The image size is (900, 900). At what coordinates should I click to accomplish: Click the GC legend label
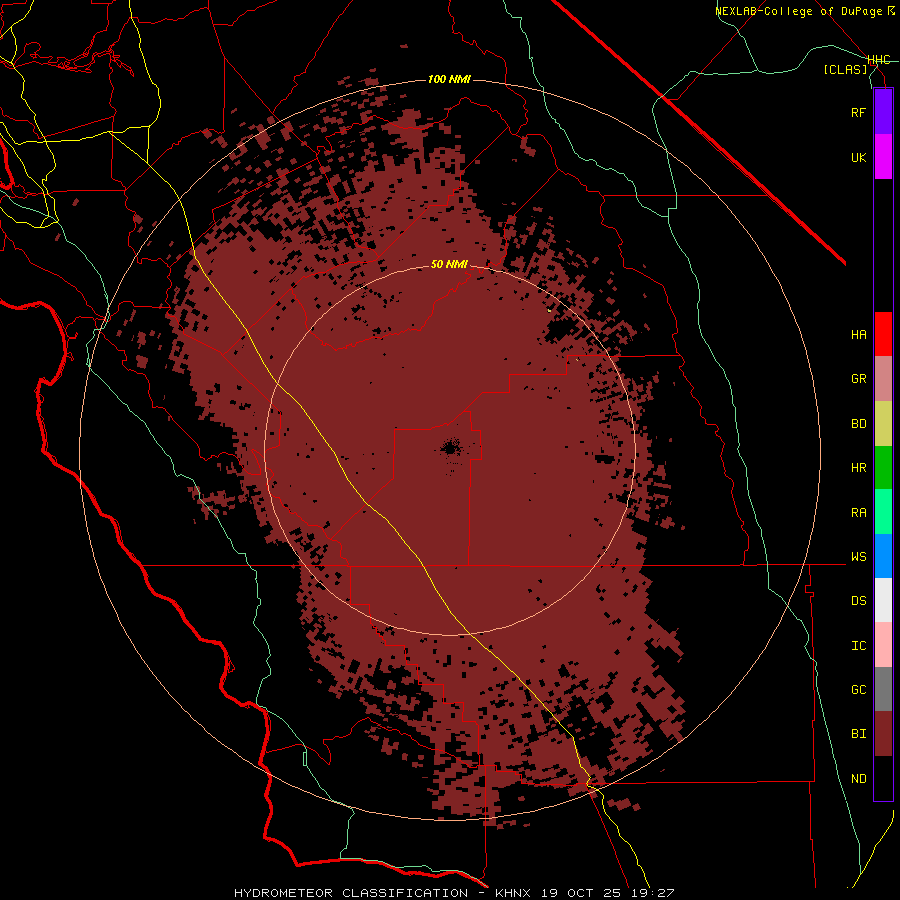(858, 690)
